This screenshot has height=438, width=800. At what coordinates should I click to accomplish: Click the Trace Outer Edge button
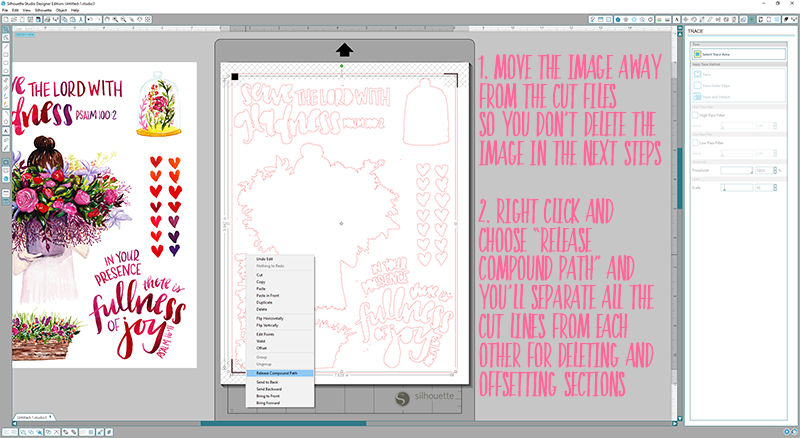click(x=712, y=86)
